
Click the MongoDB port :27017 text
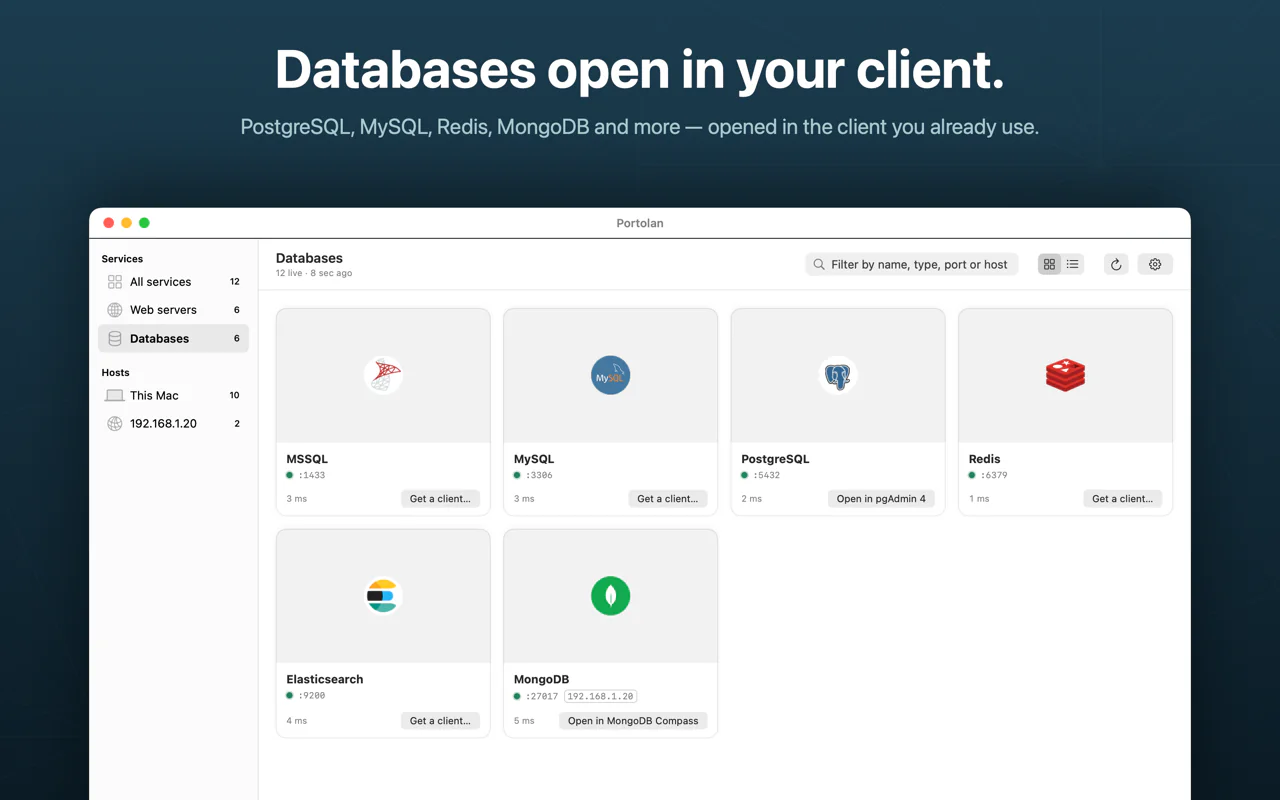tap(542, 696)
